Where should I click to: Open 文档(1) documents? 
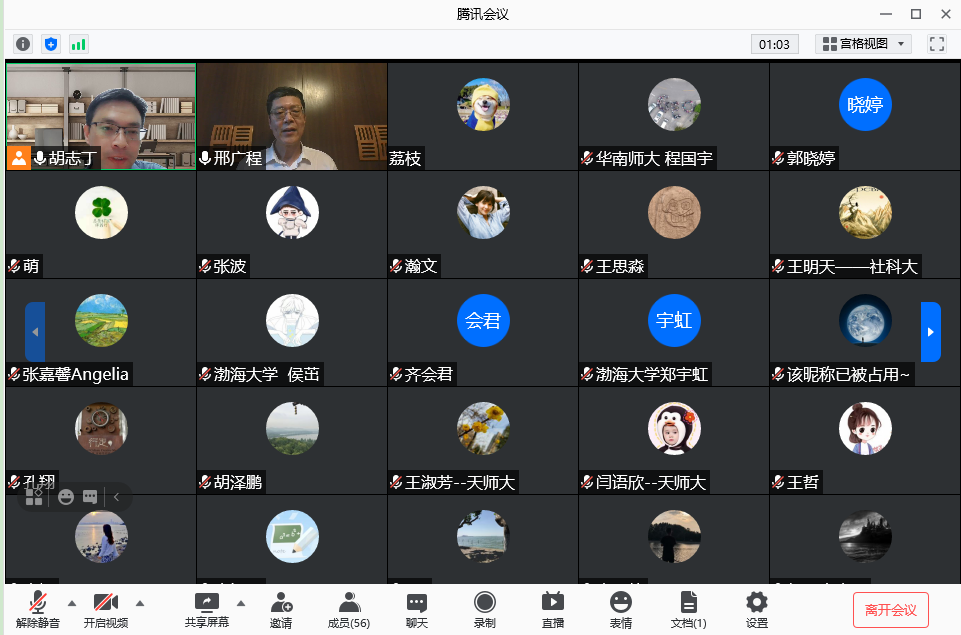(x=688, y=609)
